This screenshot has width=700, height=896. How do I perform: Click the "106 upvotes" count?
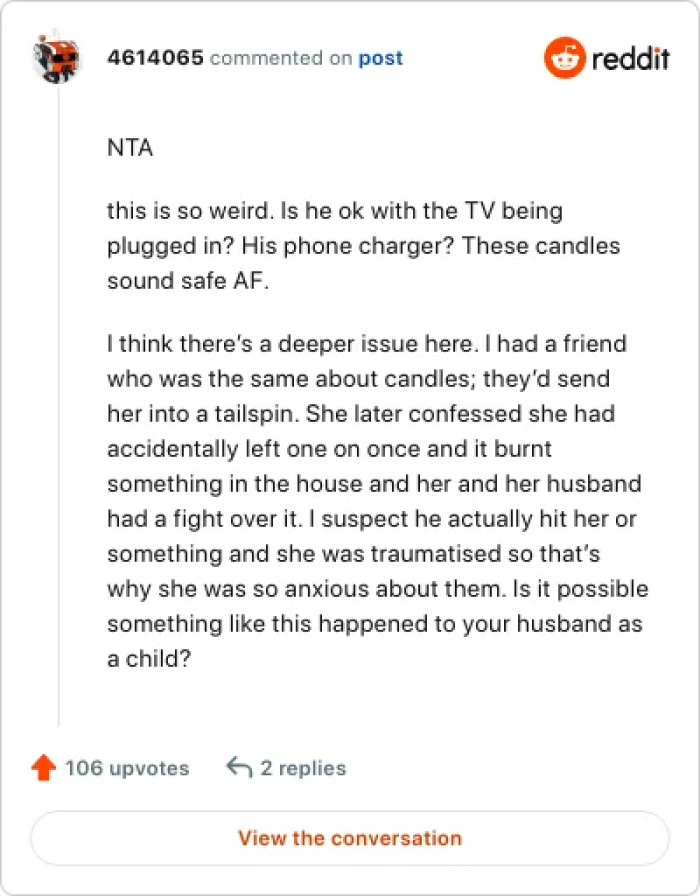(x=127, y=768)
